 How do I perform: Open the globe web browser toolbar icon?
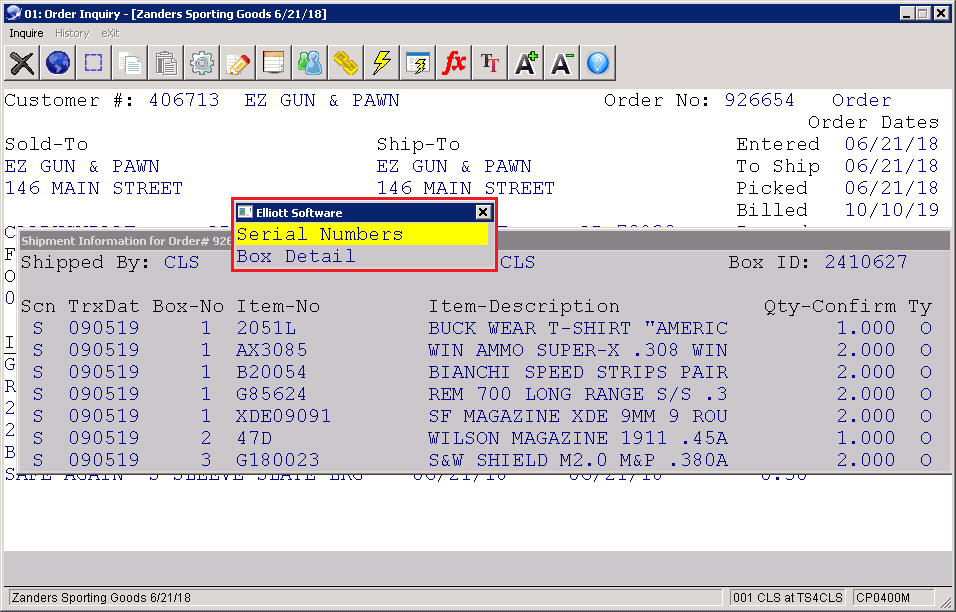(58, 63)
